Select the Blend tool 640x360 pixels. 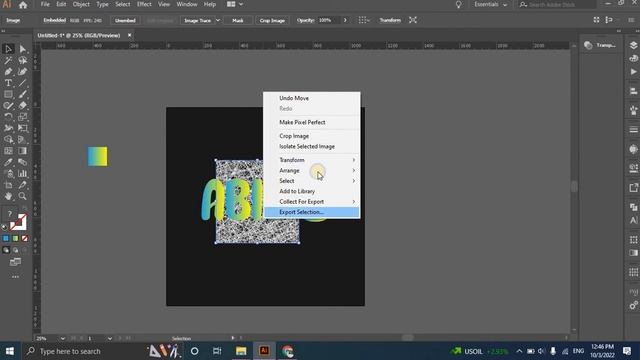(23, 162)
